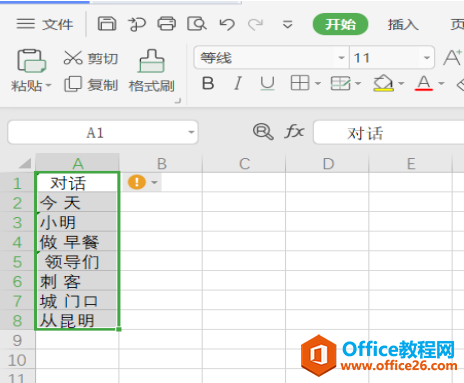This screenshot has width=464, height=383.
Task: Click formula bar containing 对话
Action: click(389, 133)
